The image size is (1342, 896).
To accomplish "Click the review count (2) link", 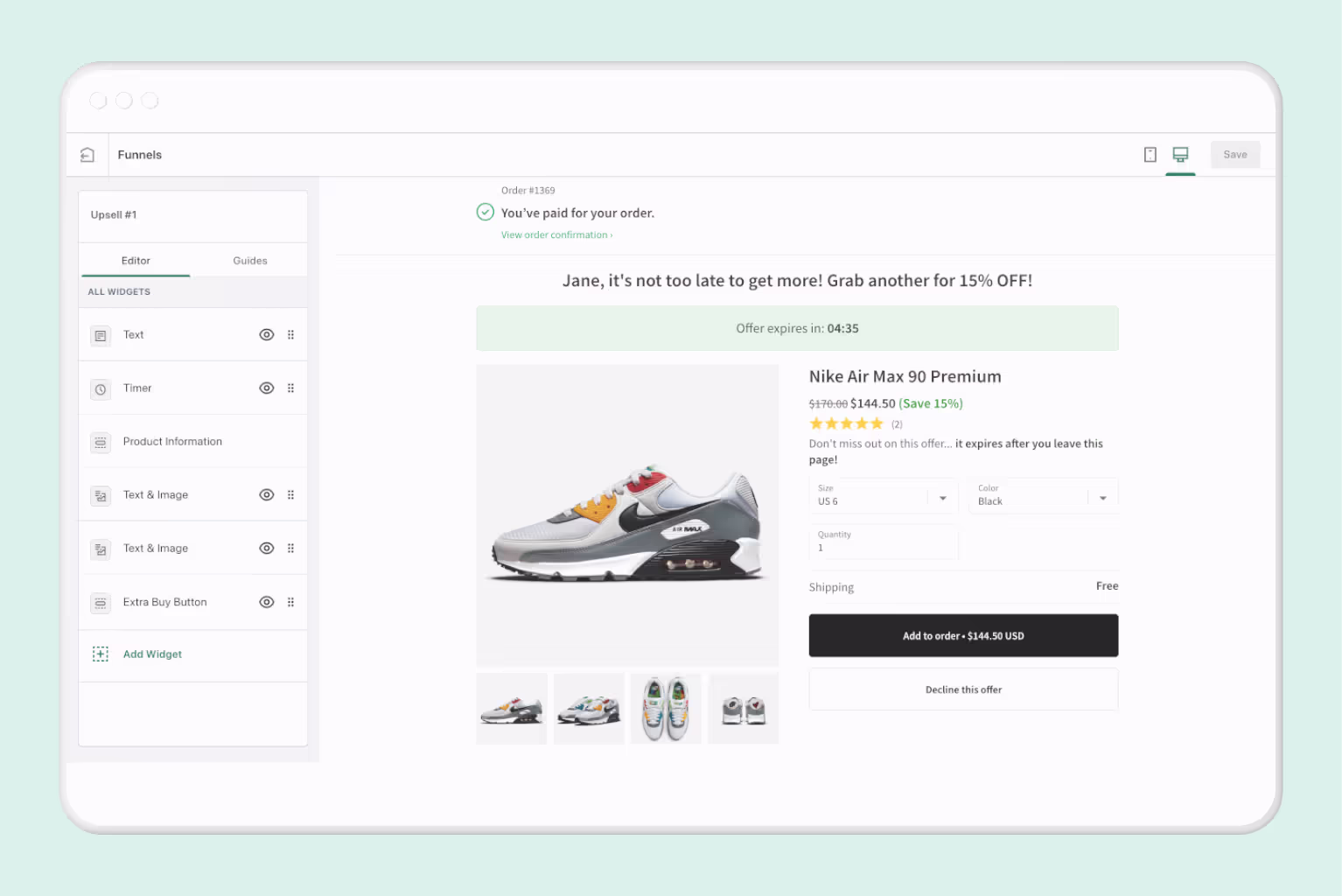I will (897, 424).
